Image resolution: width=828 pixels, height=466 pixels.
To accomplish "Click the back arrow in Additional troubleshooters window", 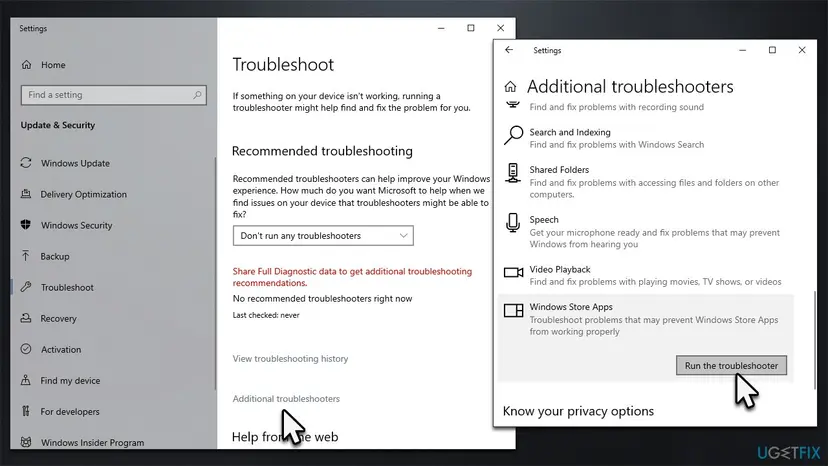I will 509,50.
